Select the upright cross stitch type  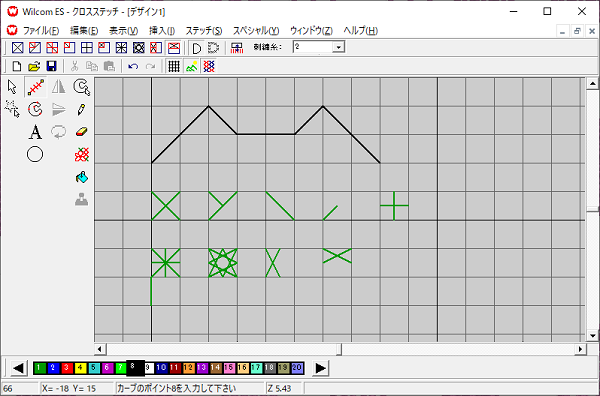(x=87, y=47)
